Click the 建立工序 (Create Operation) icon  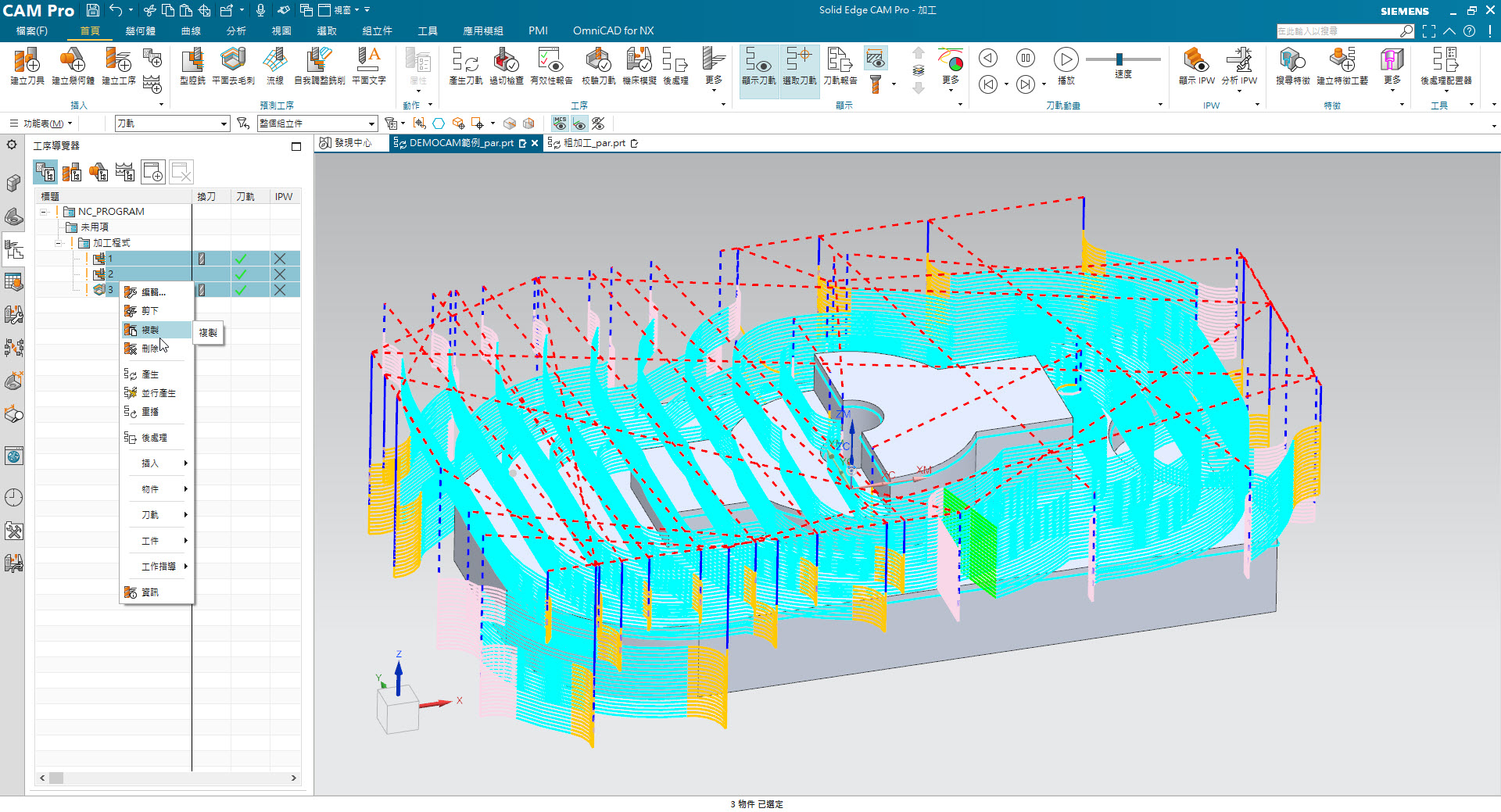tap(118, 66)
